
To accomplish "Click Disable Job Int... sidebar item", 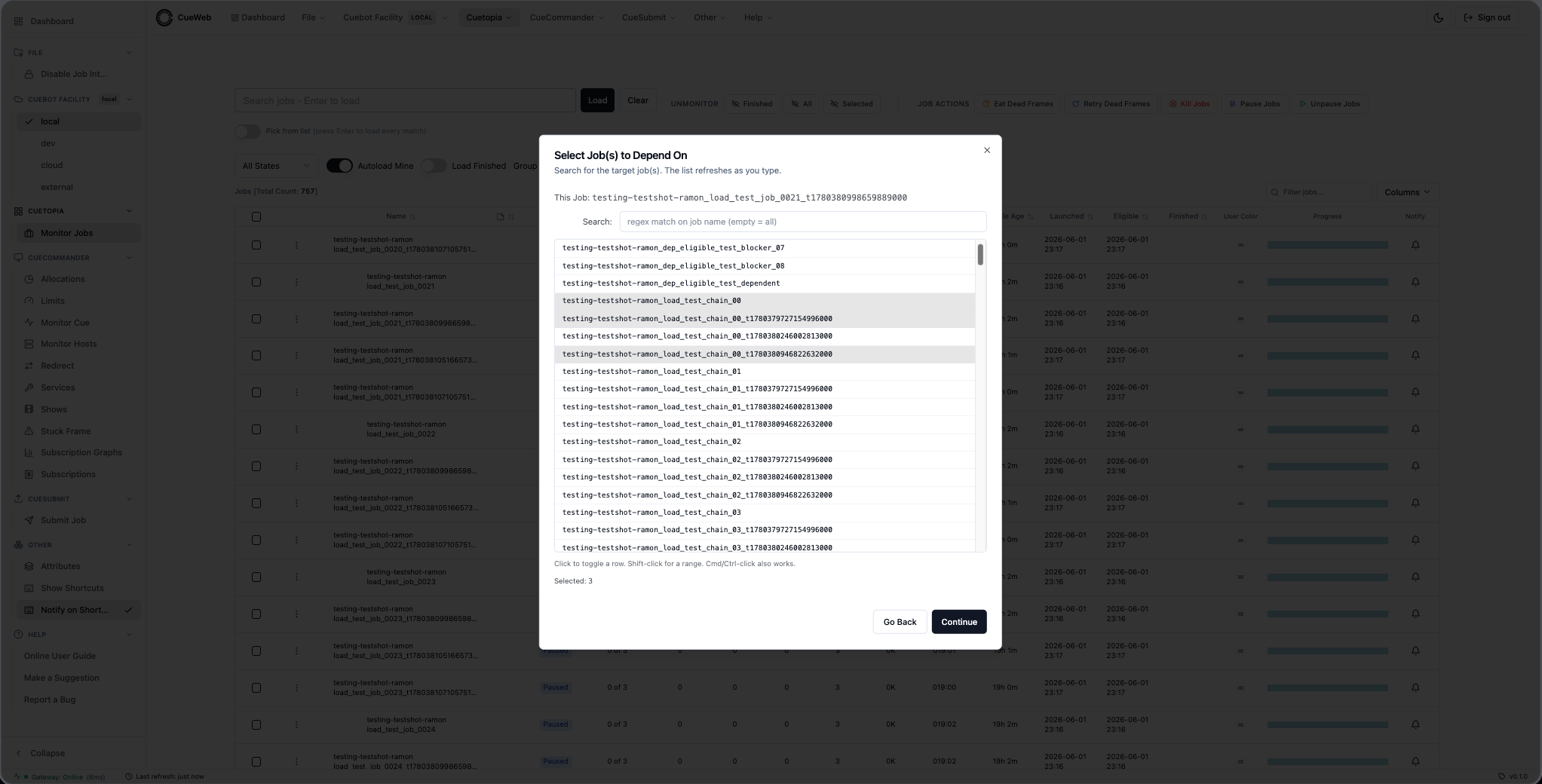I will (x=73, y=74).
